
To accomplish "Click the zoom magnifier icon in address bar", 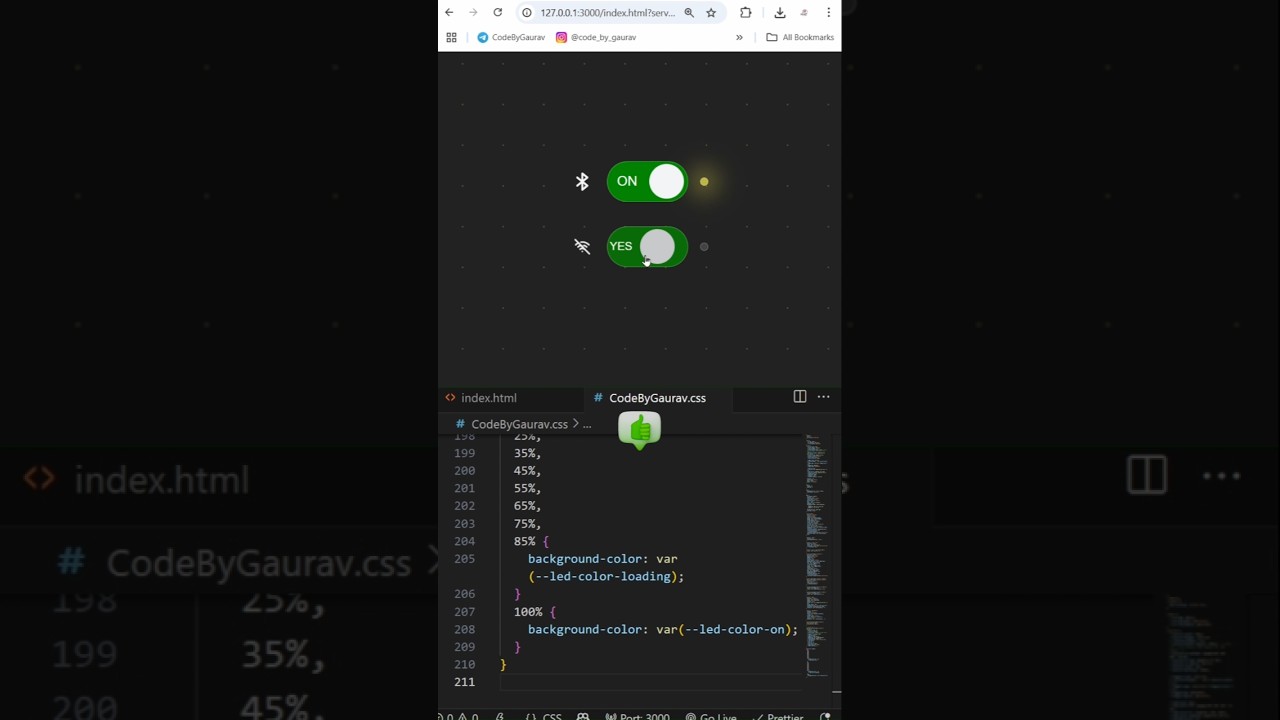I will point(689,13).
